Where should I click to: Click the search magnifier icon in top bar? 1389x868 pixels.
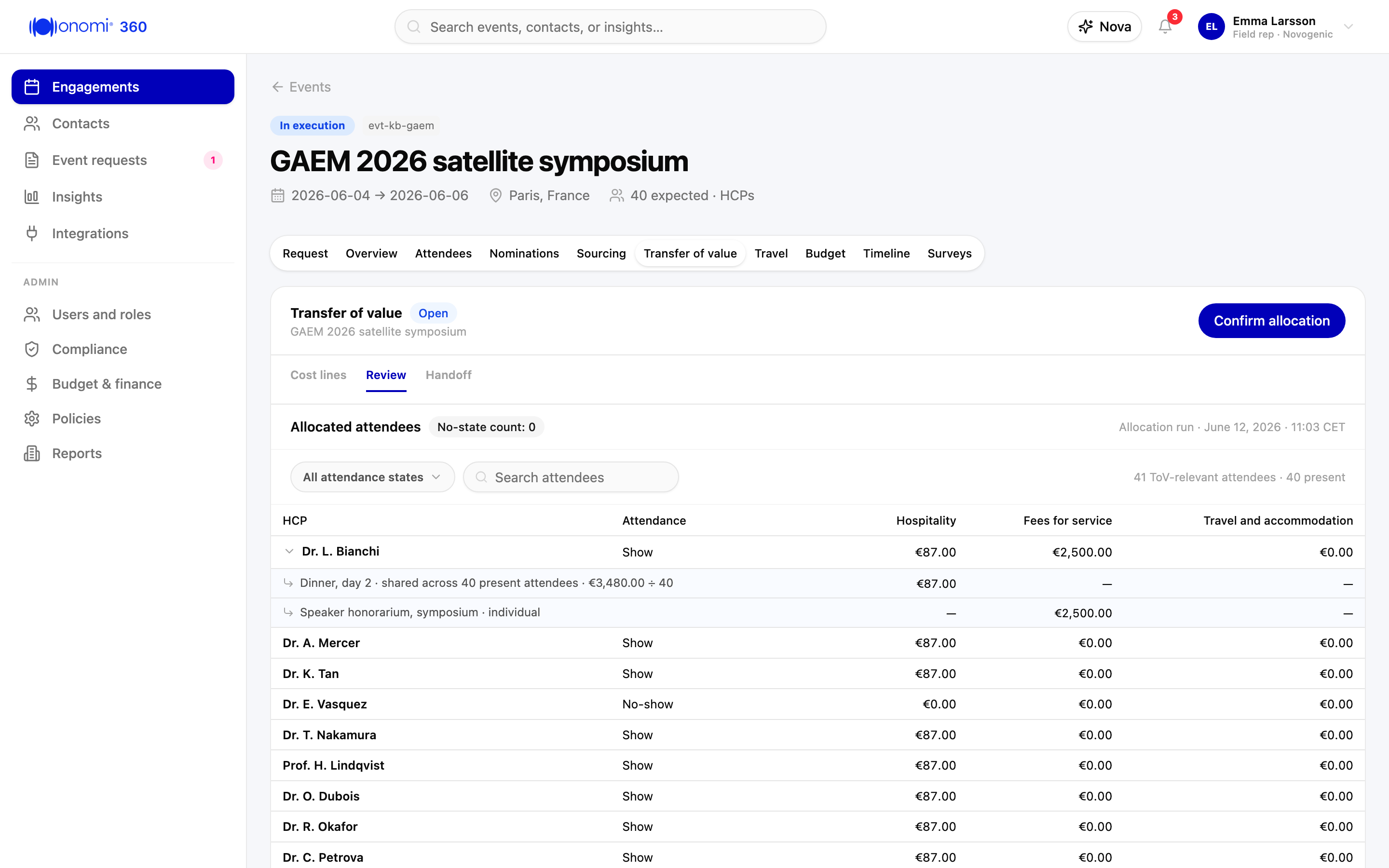coord(413,27)
